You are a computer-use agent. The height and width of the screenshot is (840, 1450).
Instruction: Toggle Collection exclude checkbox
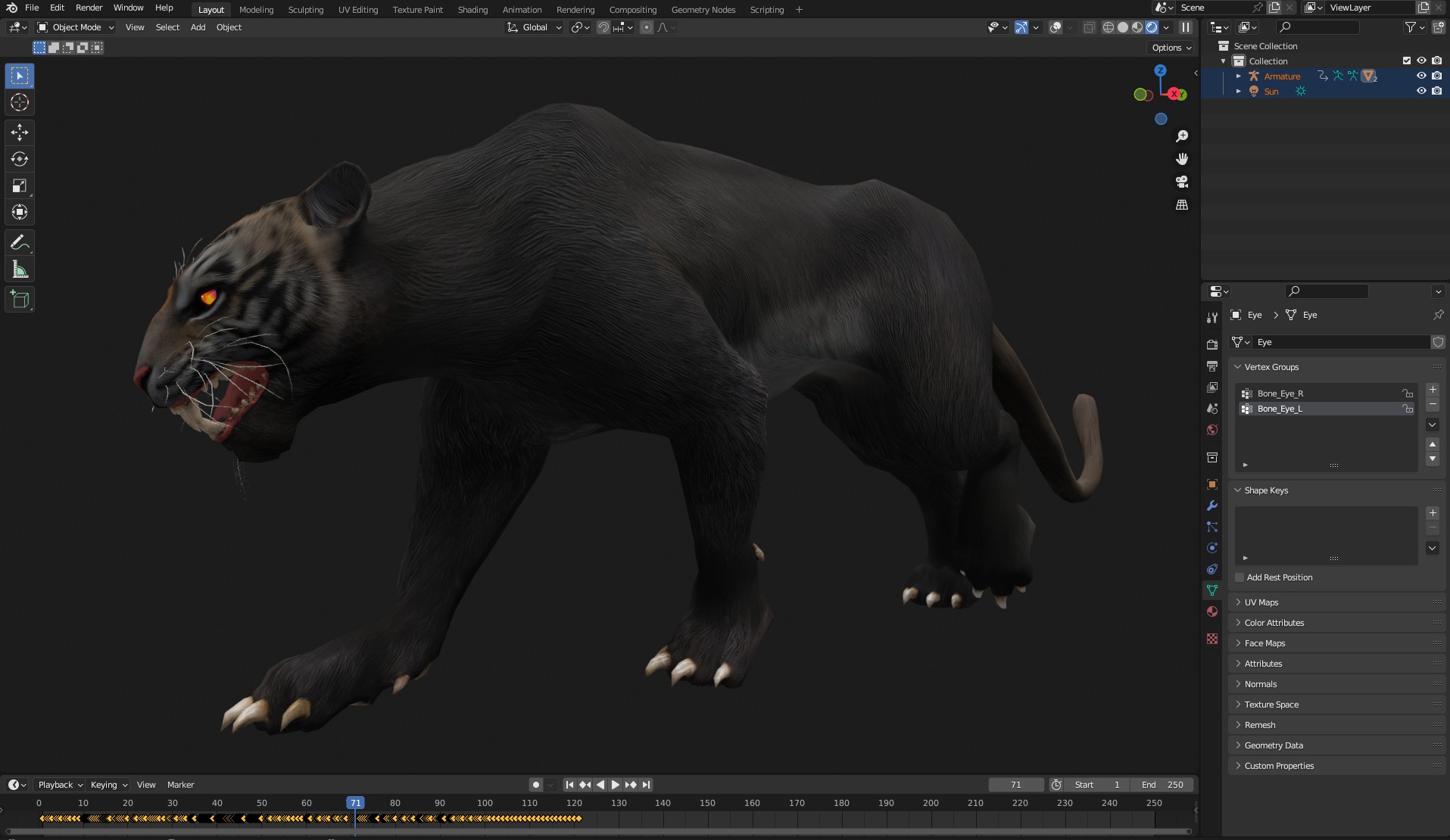1407,61
